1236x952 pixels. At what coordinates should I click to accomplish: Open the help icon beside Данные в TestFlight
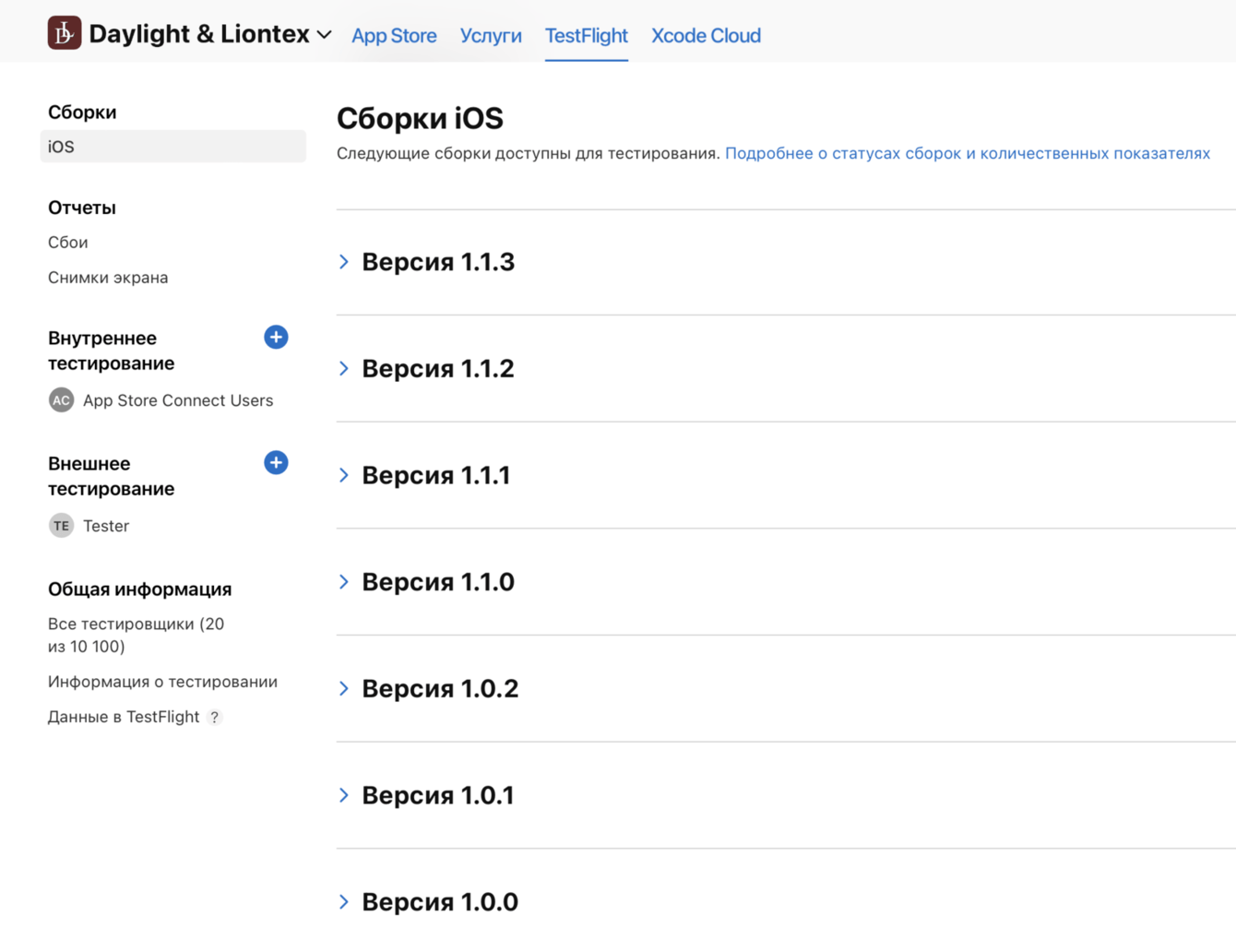(x=215, y=718)
